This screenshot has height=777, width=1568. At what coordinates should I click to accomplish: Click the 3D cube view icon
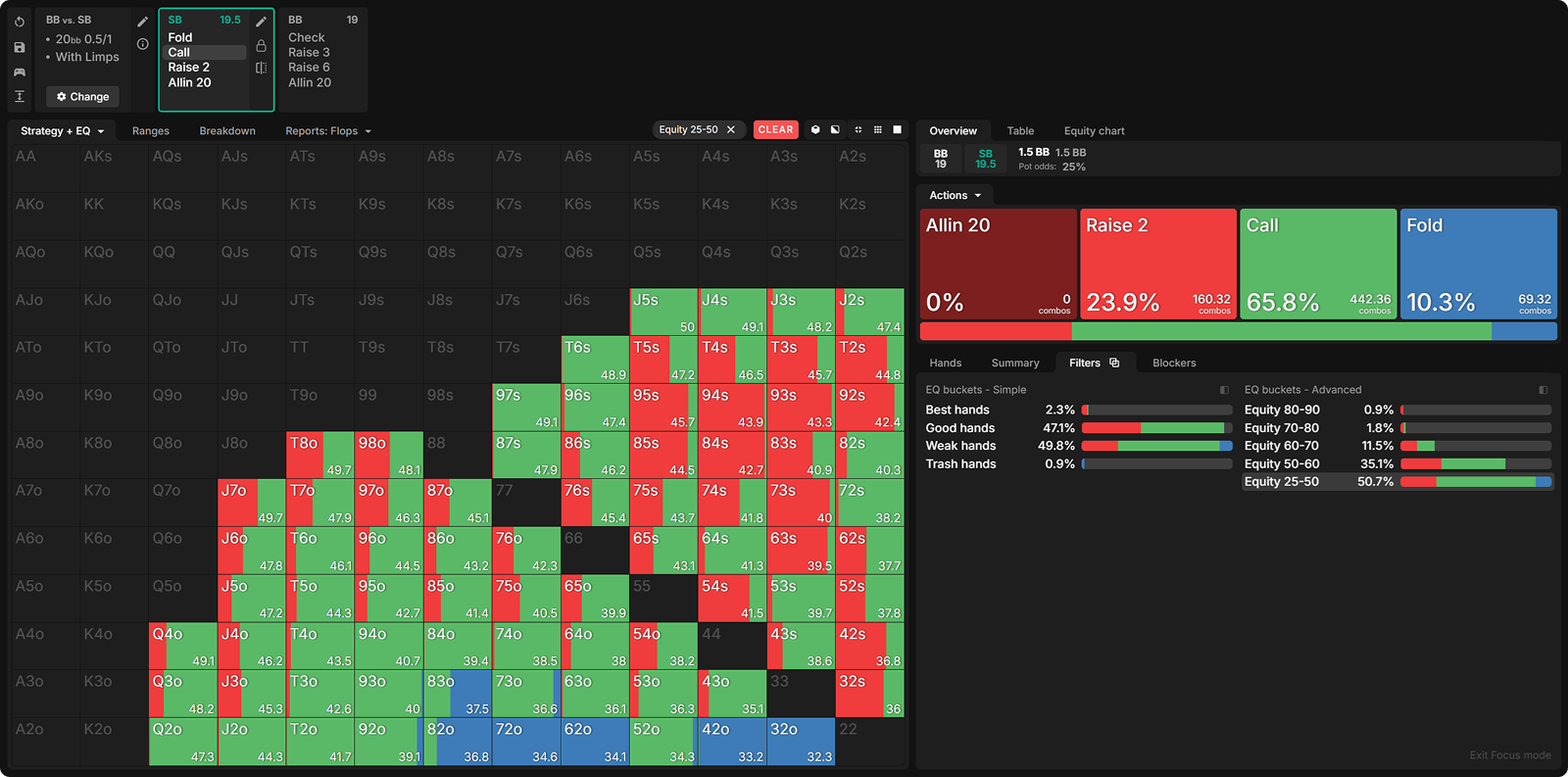click(x=815, y=129)
